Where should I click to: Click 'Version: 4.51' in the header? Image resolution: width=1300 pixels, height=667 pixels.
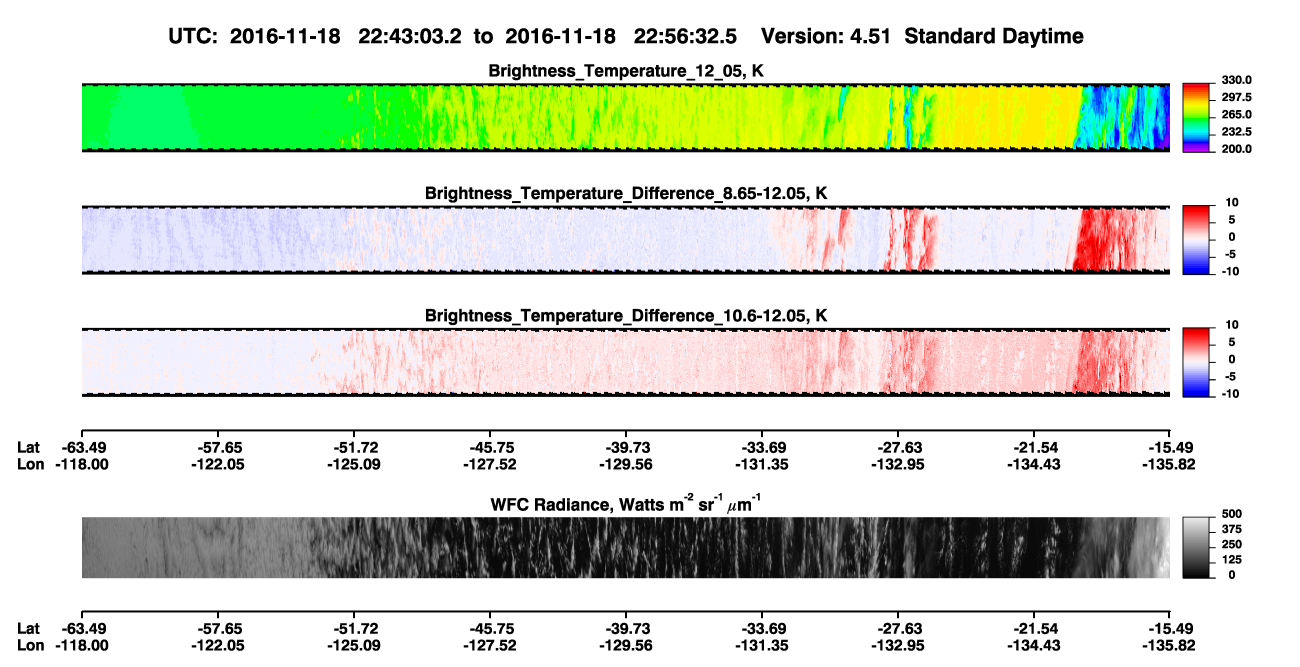(x=827, y=36)
